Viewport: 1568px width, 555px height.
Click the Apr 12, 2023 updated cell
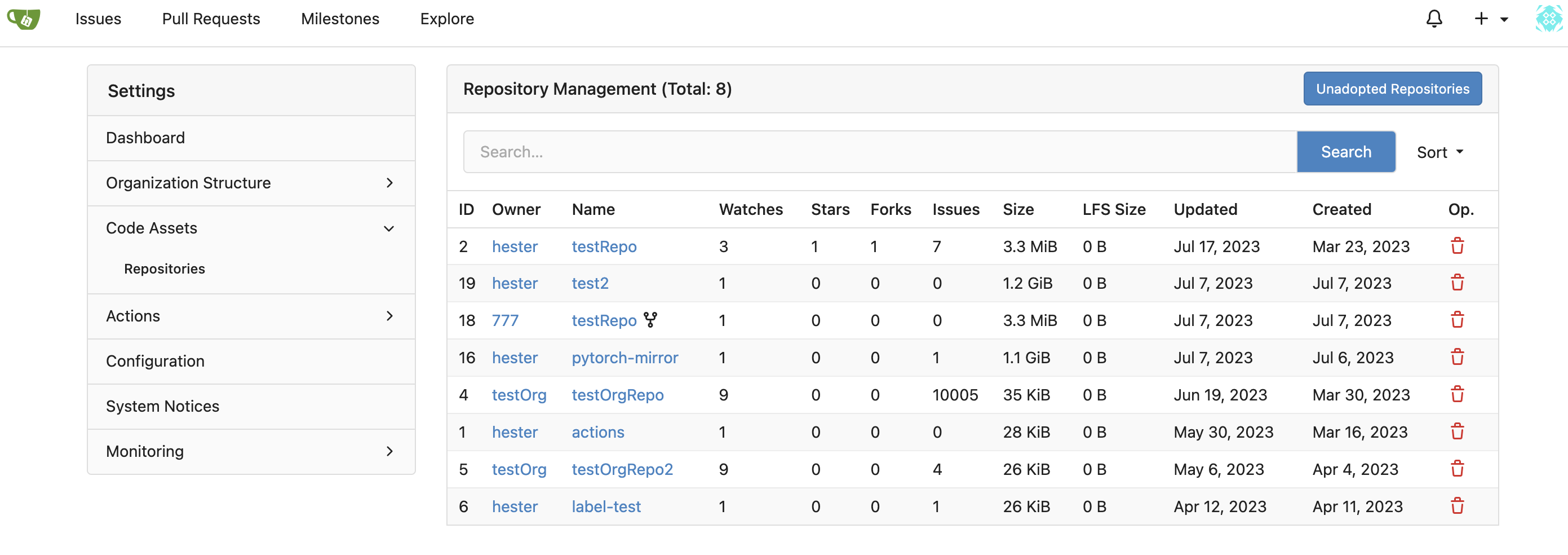click(1220, 506)
